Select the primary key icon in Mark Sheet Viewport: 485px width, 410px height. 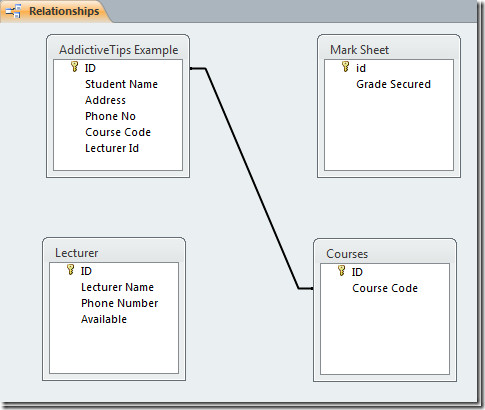click(346, 67)
